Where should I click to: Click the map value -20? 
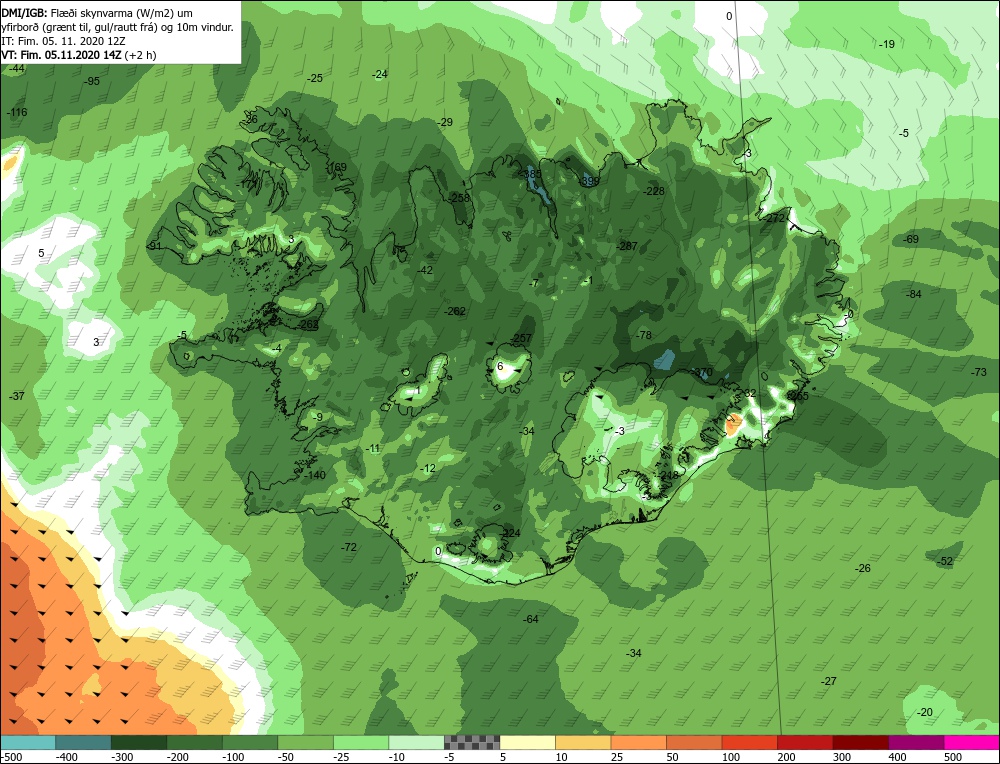pyautogui.click(x=924, y=712)
